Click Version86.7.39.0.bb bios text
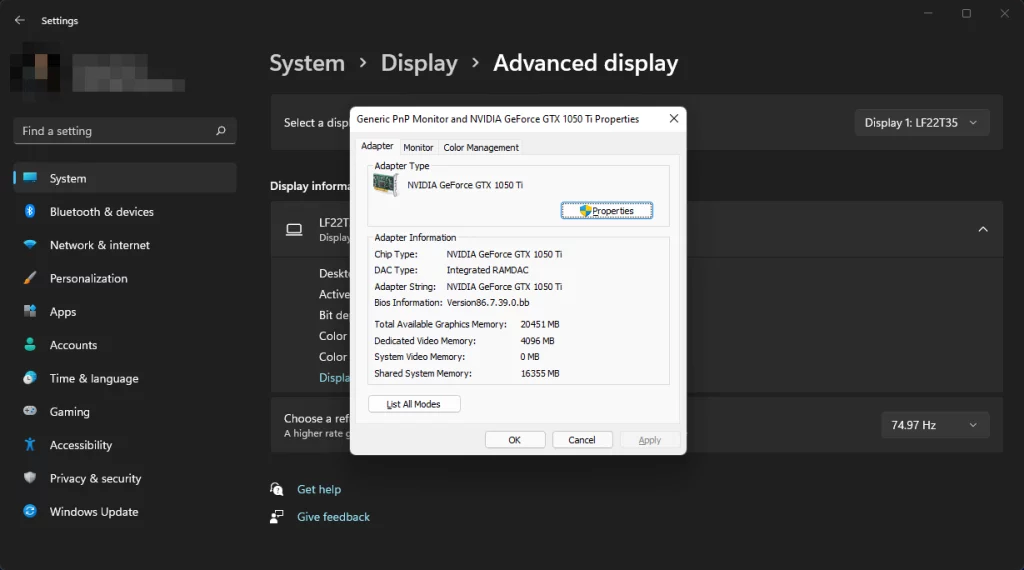Image resolution: width=1024 pixels, height=570 pixels. coord(488,302)
